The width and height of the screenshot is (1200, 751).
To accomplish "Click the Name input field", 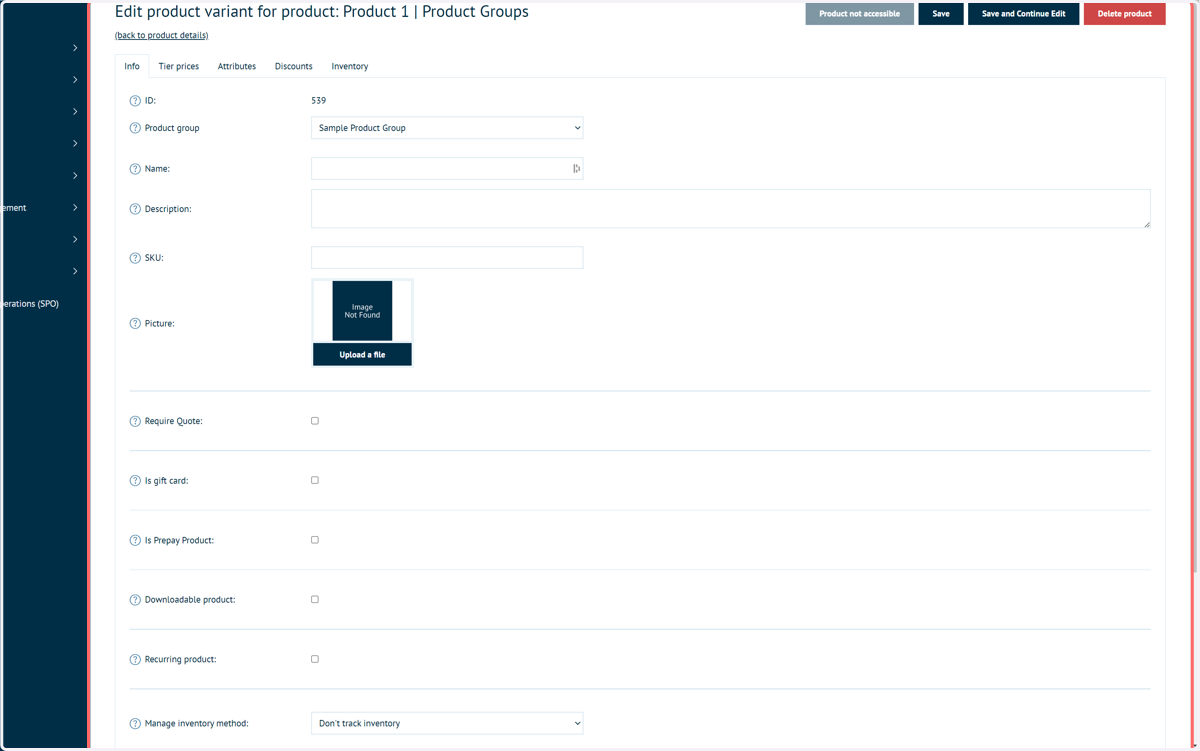I will 447,169.
